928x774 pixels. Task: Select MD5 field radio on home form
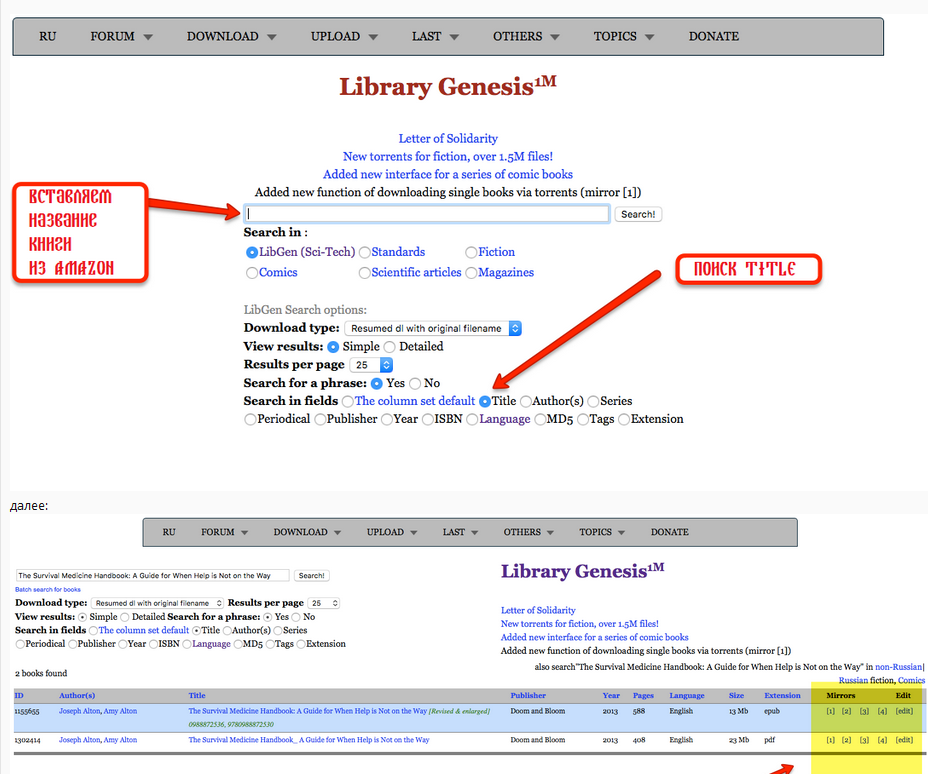[540, 420]
